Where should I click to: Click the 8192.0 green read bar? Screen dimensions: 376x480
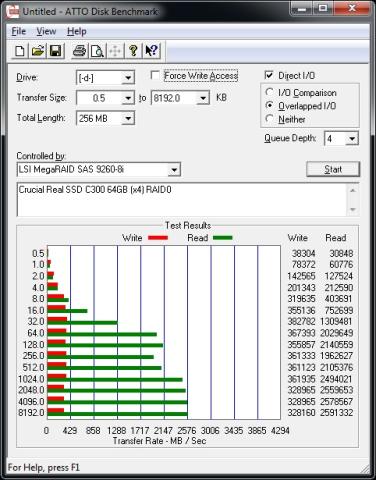(x=117, y=414)
